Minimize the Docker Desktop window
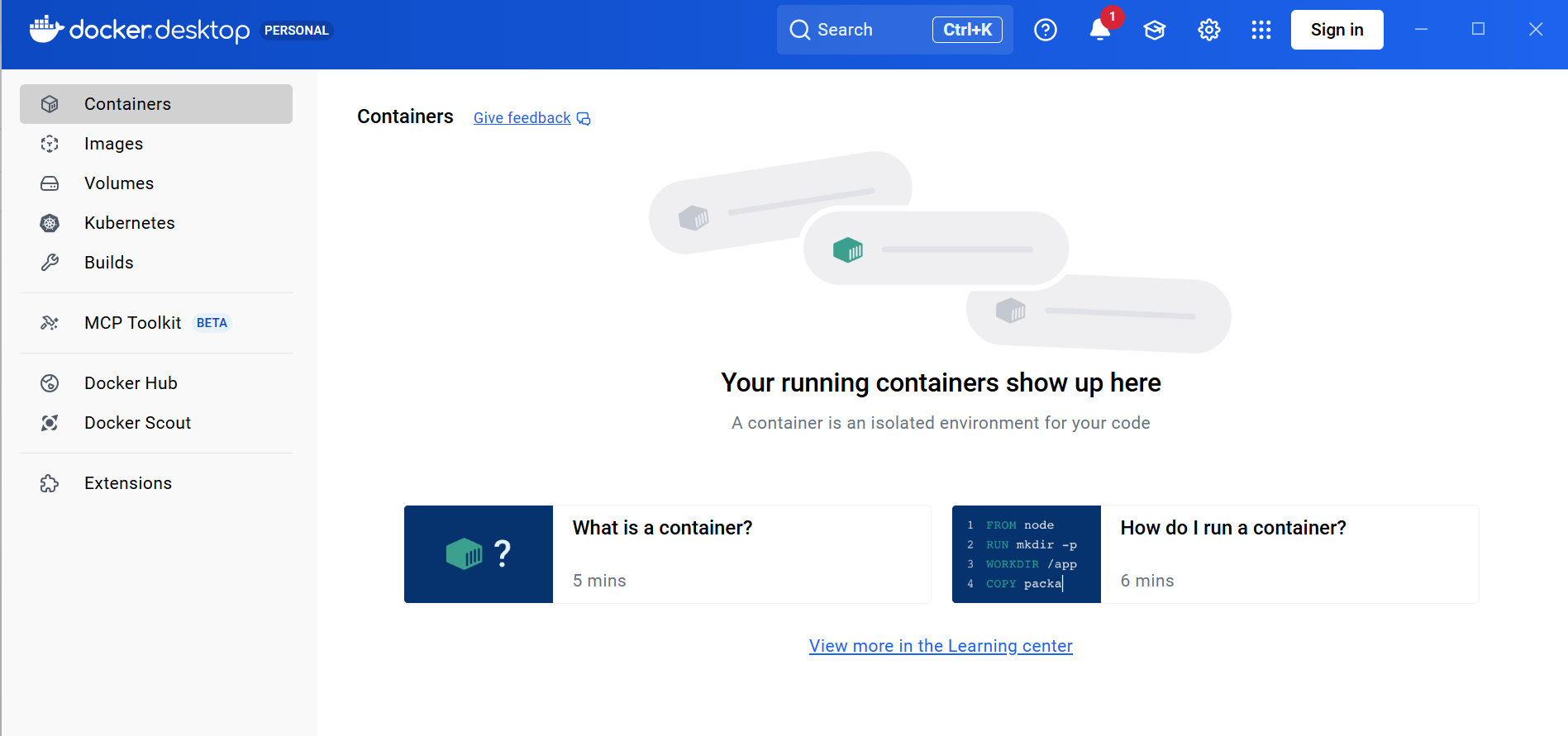Image resolution: width=1568 pixels, height=736 pixels. [1421, 30]
